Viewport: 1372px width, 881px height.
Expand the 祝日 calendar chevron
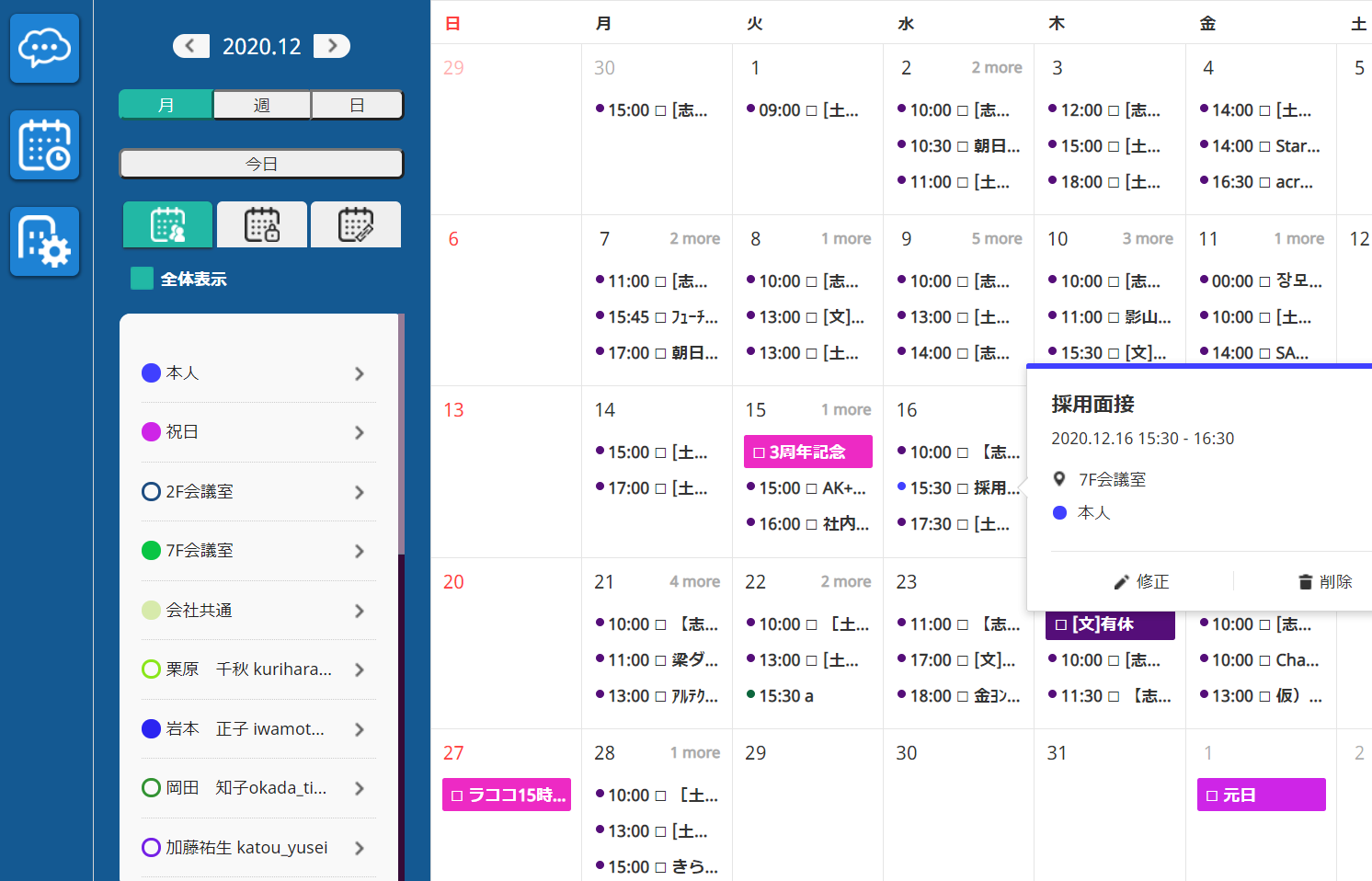tap(360, 432)
